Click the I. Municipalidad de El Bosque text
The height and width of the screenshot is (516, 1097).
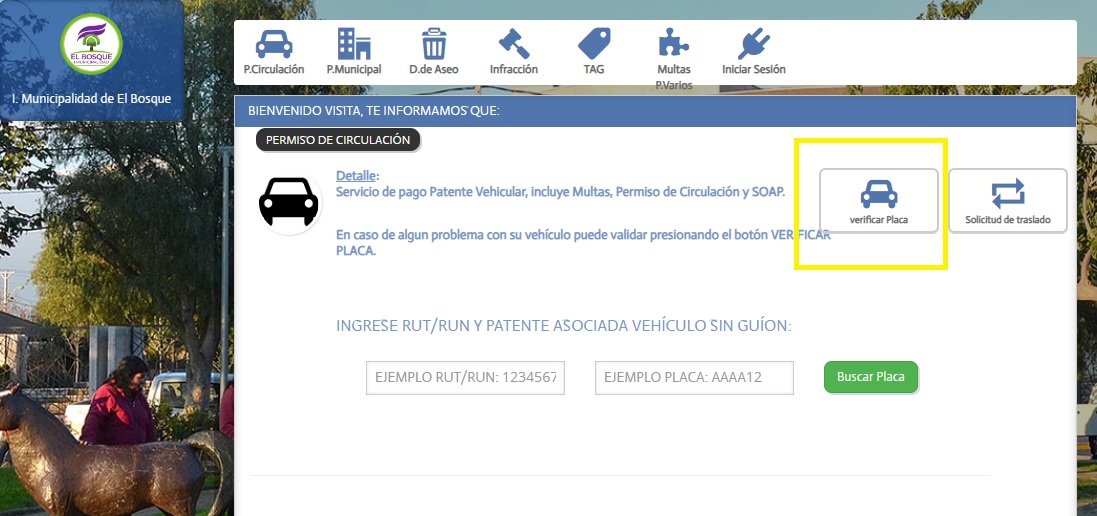click(x=92, y=99)
